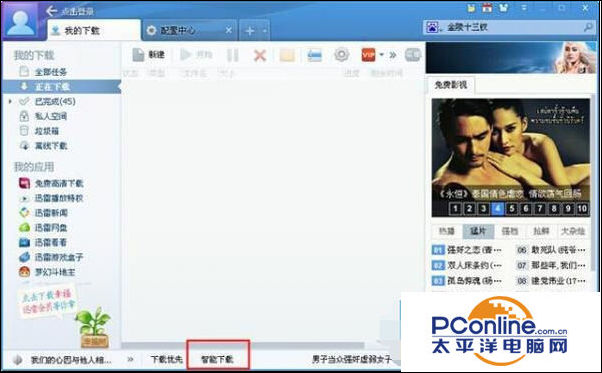Click the red X delete icon
602x373 pixels.
(260, 56)
